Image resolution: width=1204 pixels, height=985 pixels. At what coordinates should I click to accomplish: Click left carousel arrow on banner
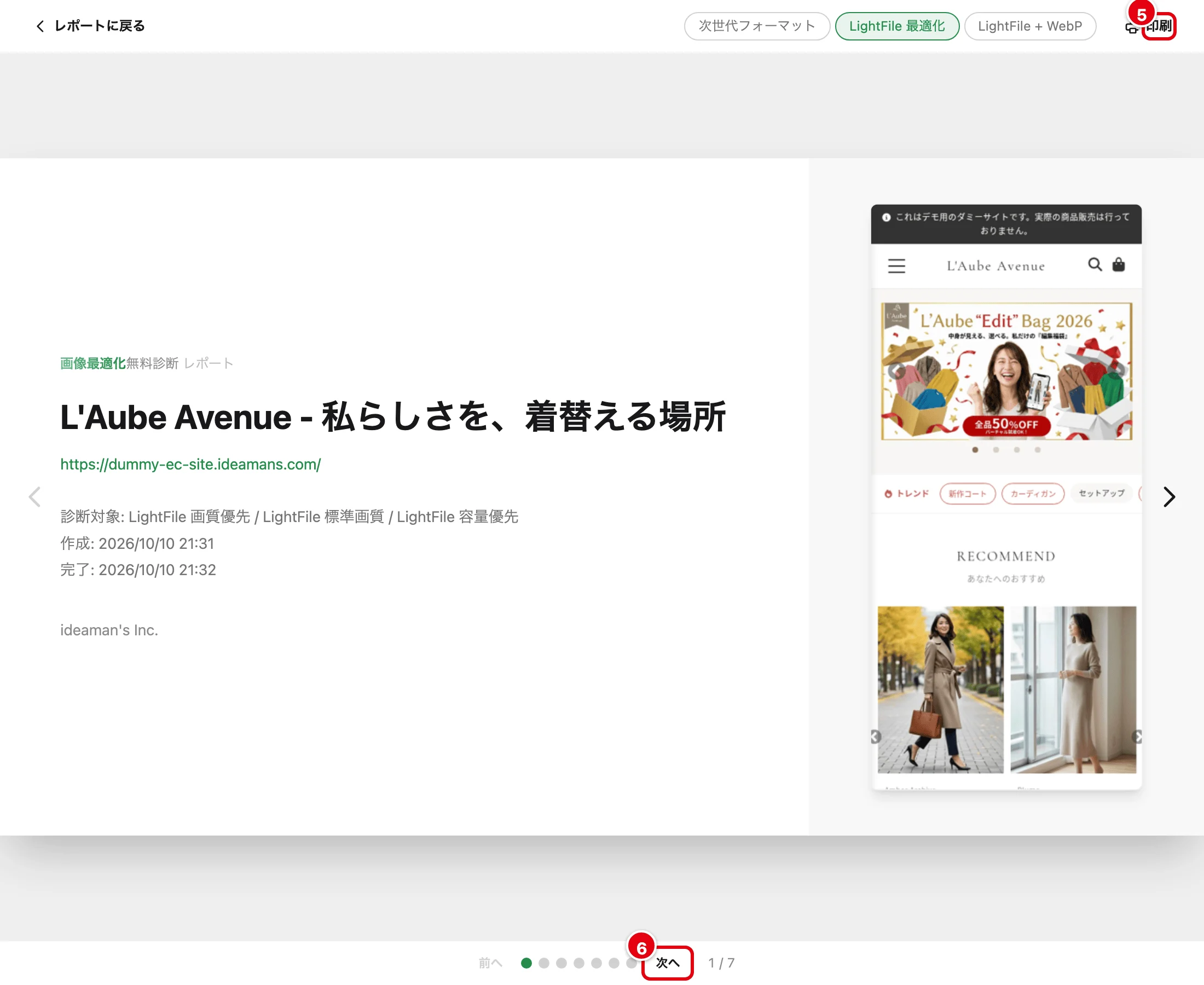(x=896, y=371)
